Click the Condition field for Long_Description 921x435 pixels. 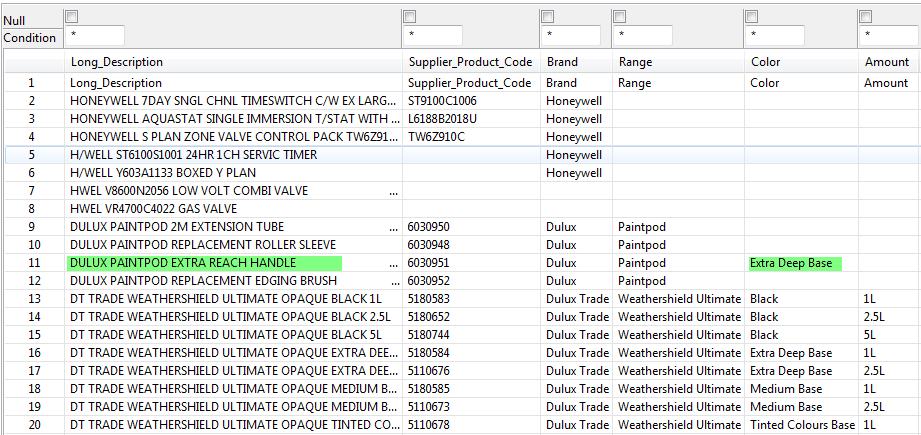(94, 36)
